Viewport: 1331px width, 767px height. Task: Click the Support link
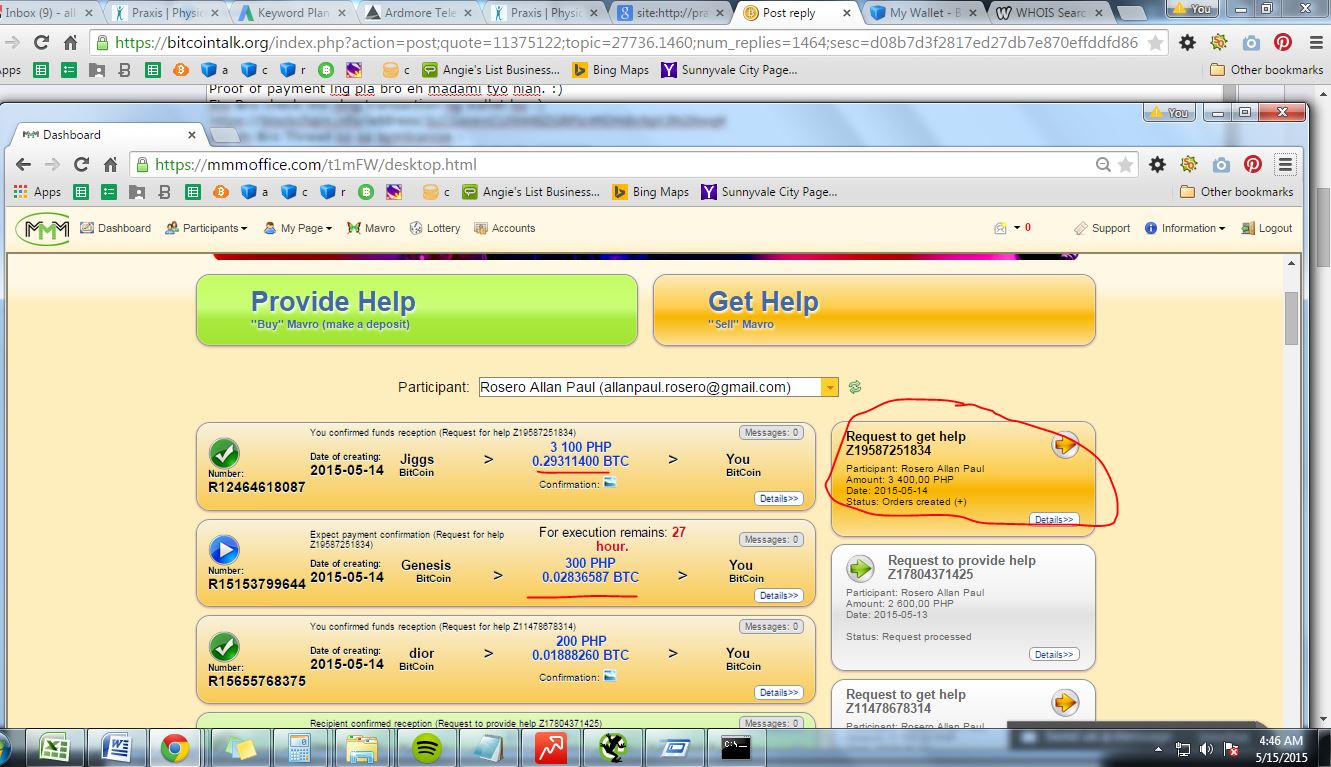point(1102,228)
